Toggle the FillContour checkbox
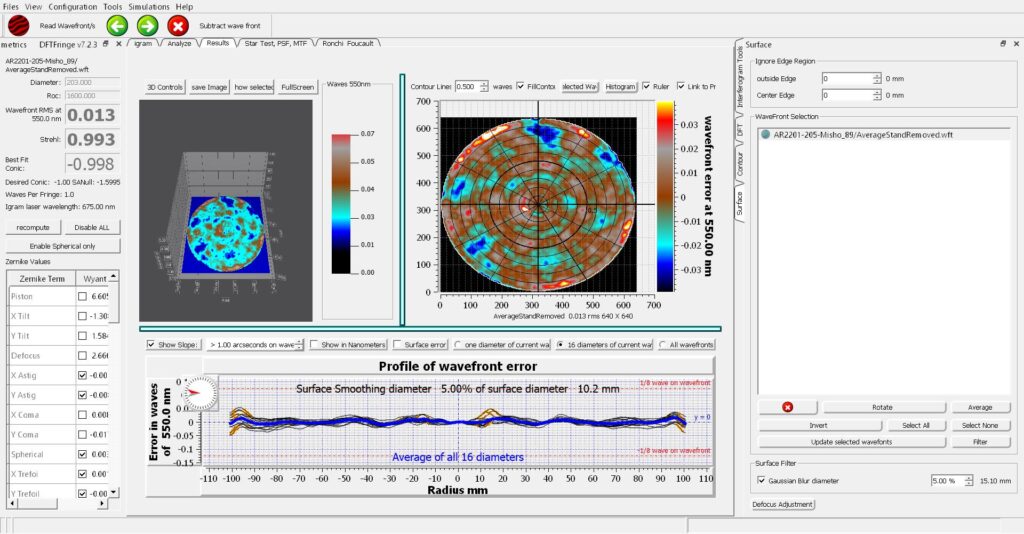 point(520,86)
